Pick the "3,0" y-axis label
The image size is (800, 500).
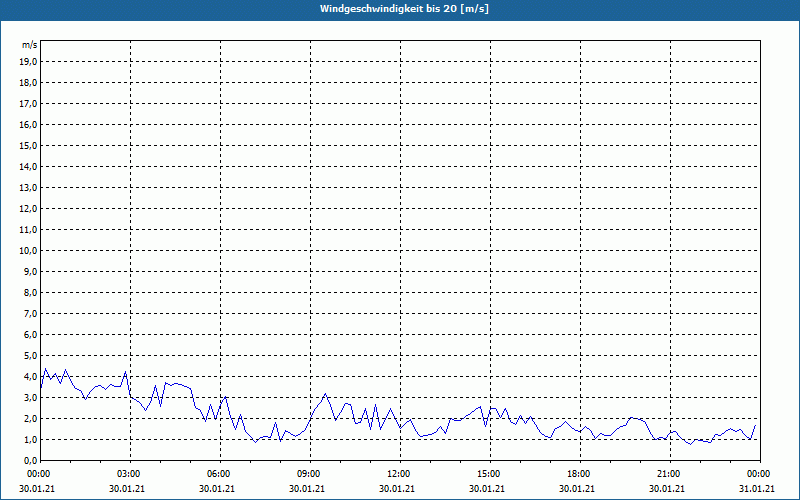pyautogui.click(x=30, y=397)
